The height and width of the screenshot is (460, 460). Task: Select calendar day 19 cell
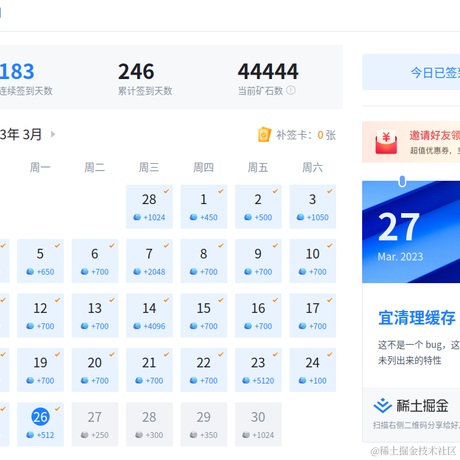(x=40, y=370)
